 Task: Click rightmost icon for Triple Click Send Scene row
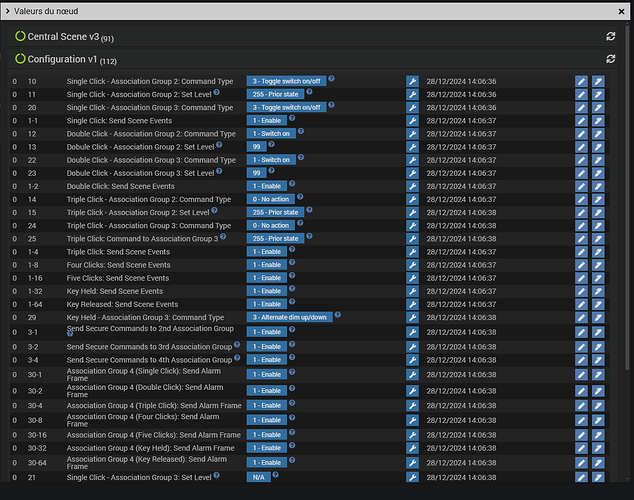pyautogui.click(x=598, y=252)
